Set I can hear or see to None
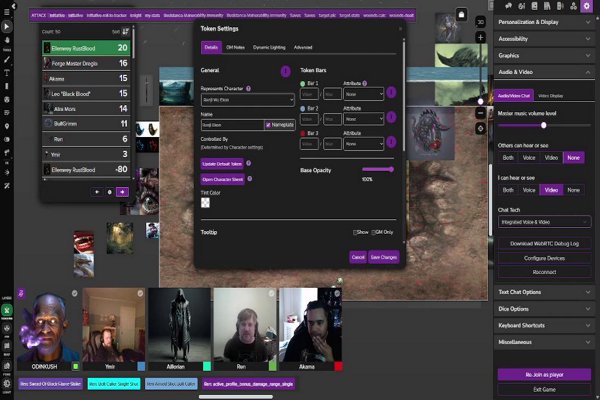Viewport: 600px width, 400px height. pos(573,190)
